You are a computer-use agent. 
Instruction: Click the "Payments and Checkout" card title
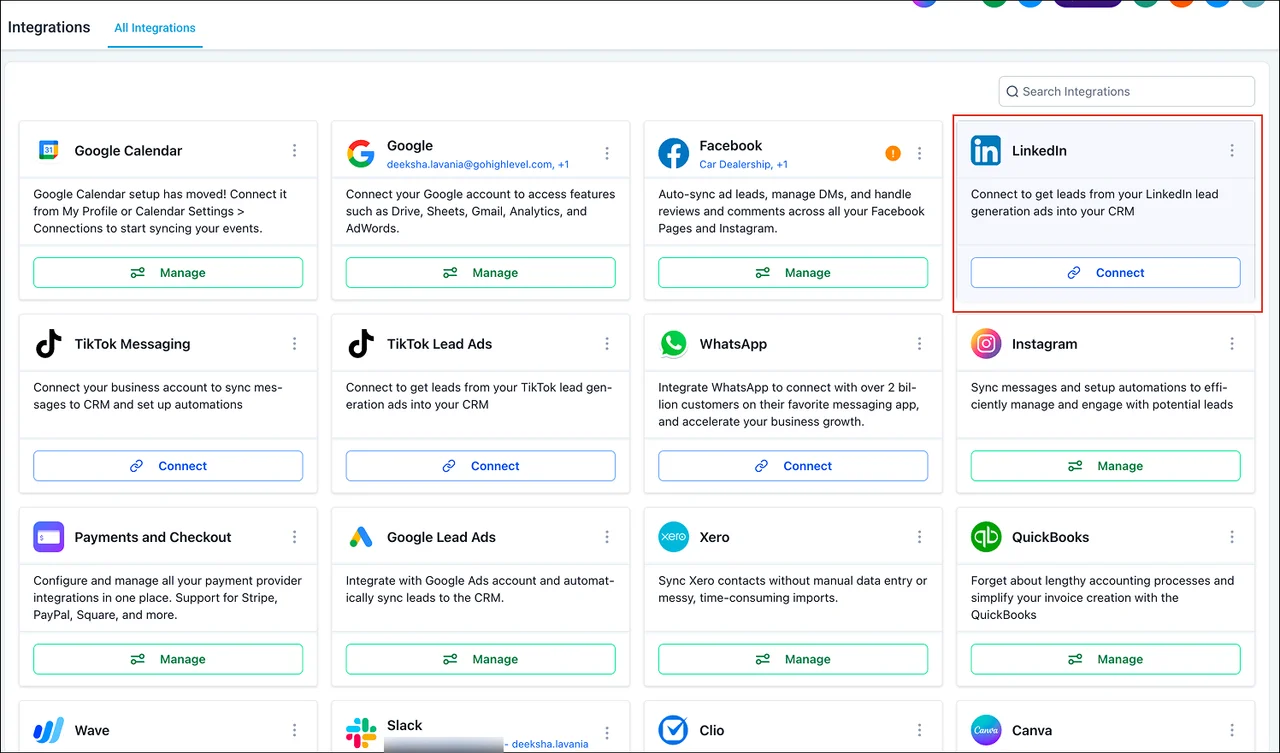pyautogui.click(x=153, y=537)
